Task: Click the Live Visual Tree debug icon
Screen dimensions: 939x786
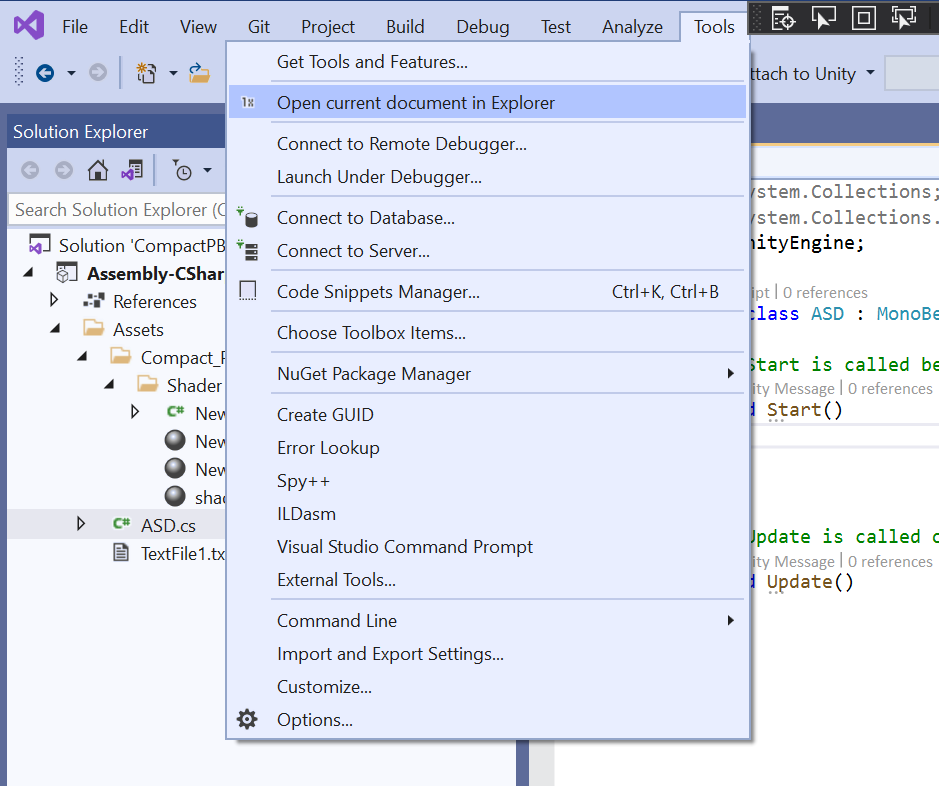Action: click(x=783, y=17)
